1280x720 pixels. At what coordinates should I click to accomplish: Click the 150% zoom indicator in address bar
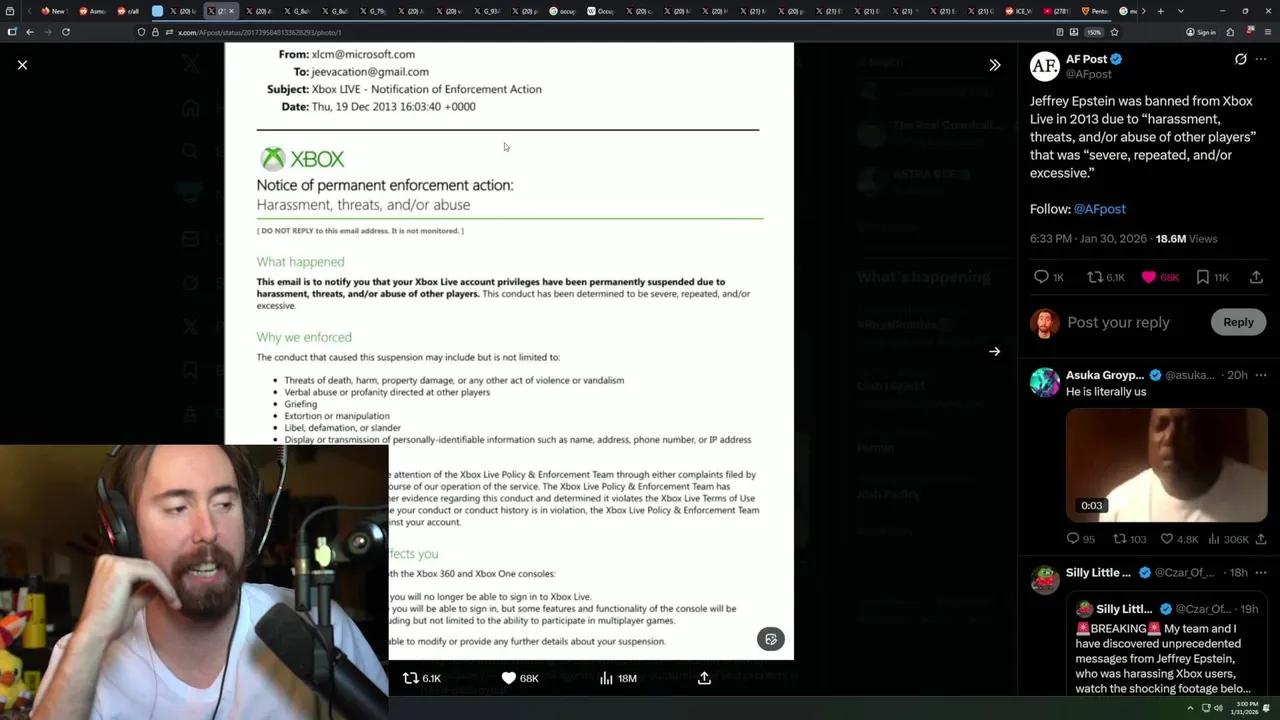(x=1094, y=32)
